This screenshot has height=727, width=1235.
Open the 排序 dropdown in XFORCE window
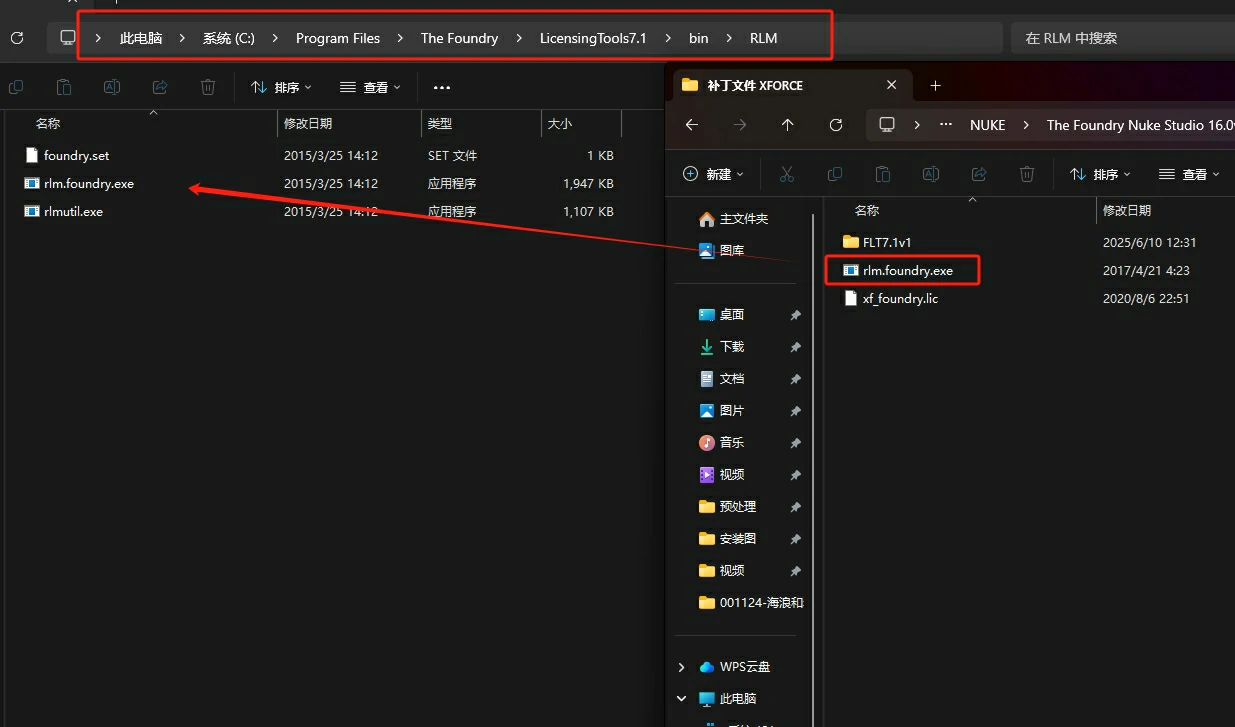(1100, 174)
